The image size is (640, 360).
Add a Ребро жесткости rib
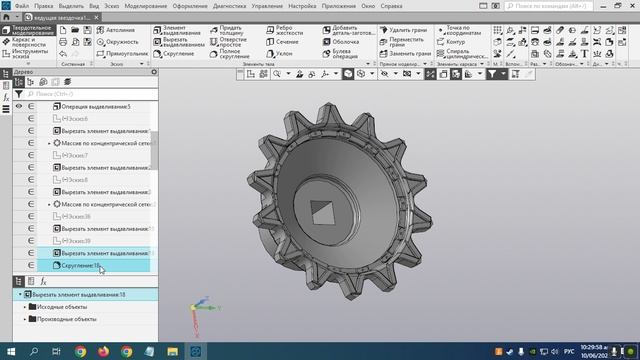284,30
